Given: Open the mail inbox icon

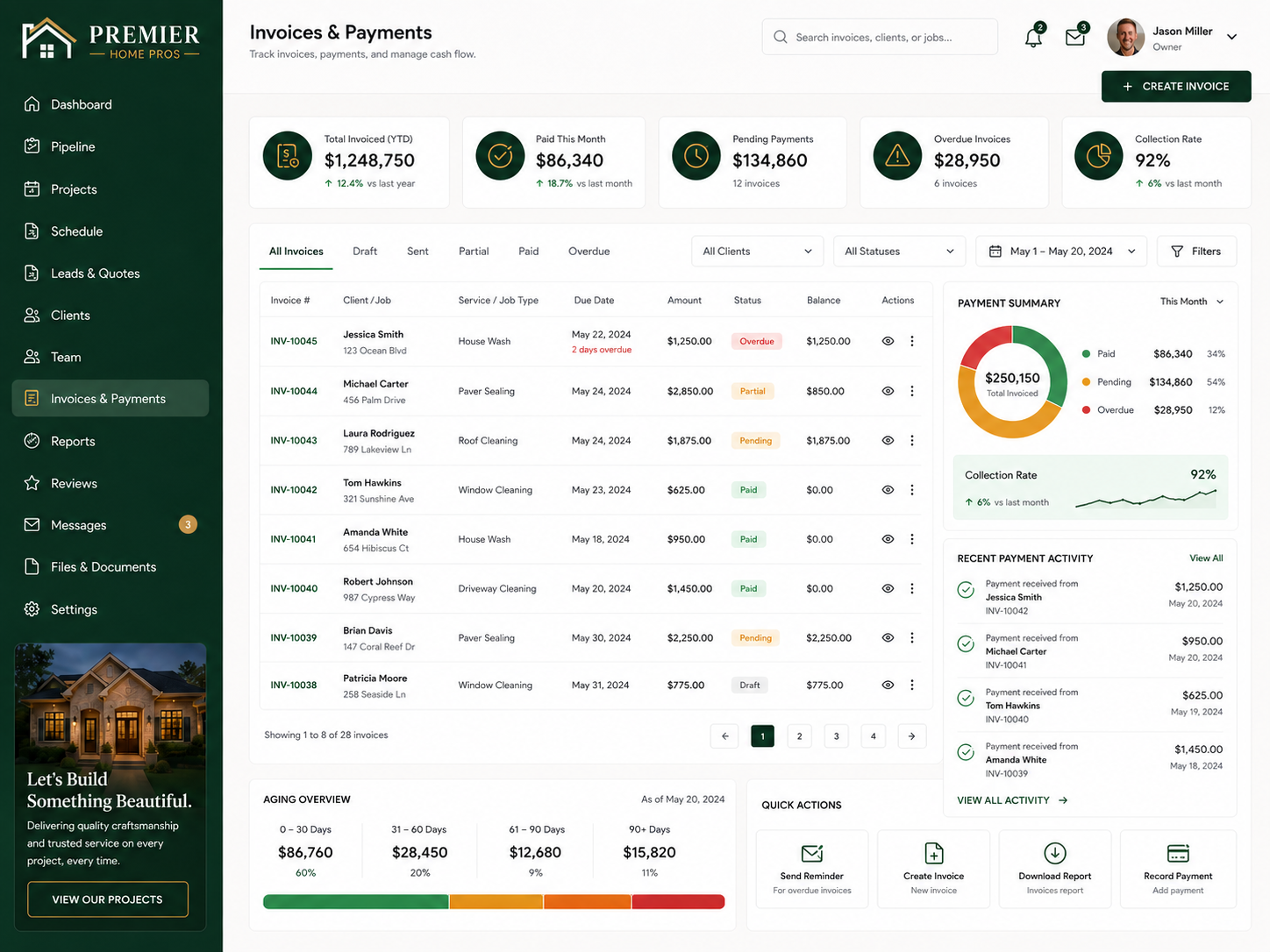Looking at the screenshot, I should (x=1075, y=38).
